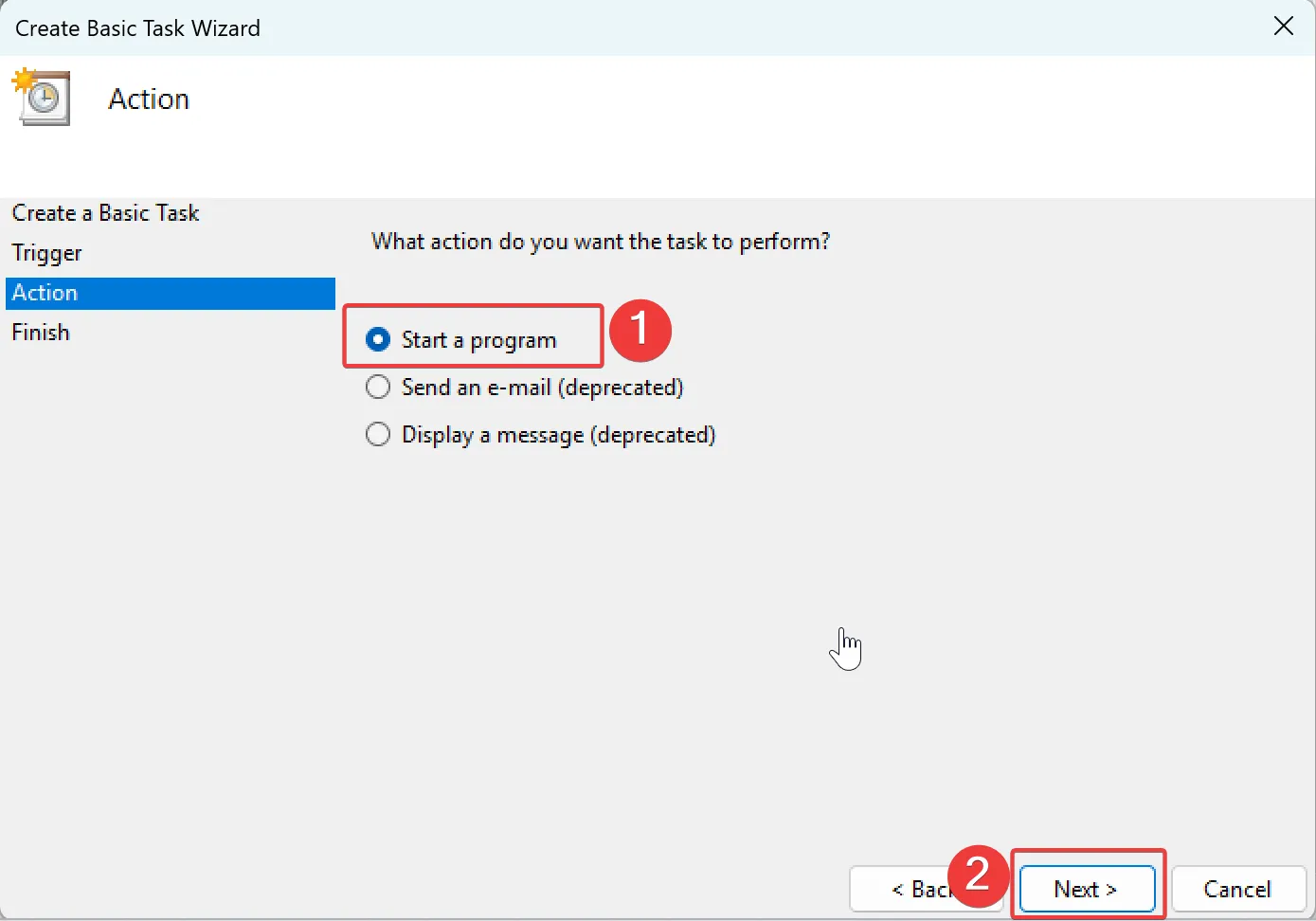Viewport: 1316px width, 921px height.
Task: Select the Finish step in the sidebar
Action: [41, 332]
